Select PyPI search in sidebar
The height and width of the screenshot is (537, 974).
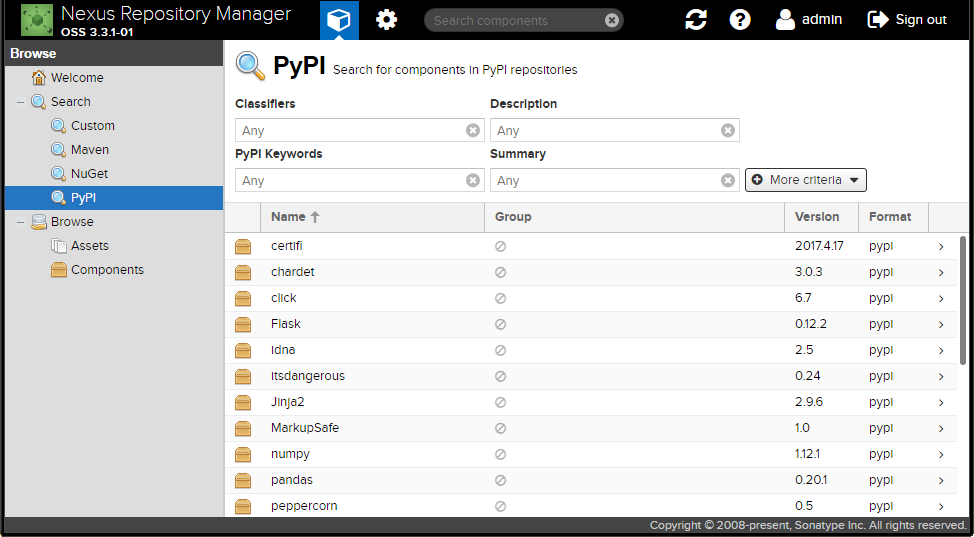[x=114, y=198]
